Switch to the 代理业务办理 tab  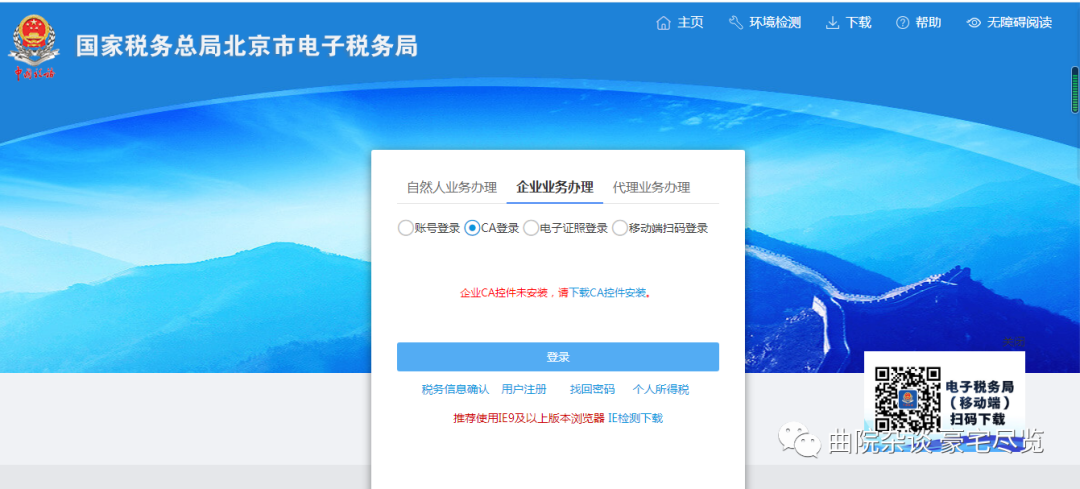651,187
